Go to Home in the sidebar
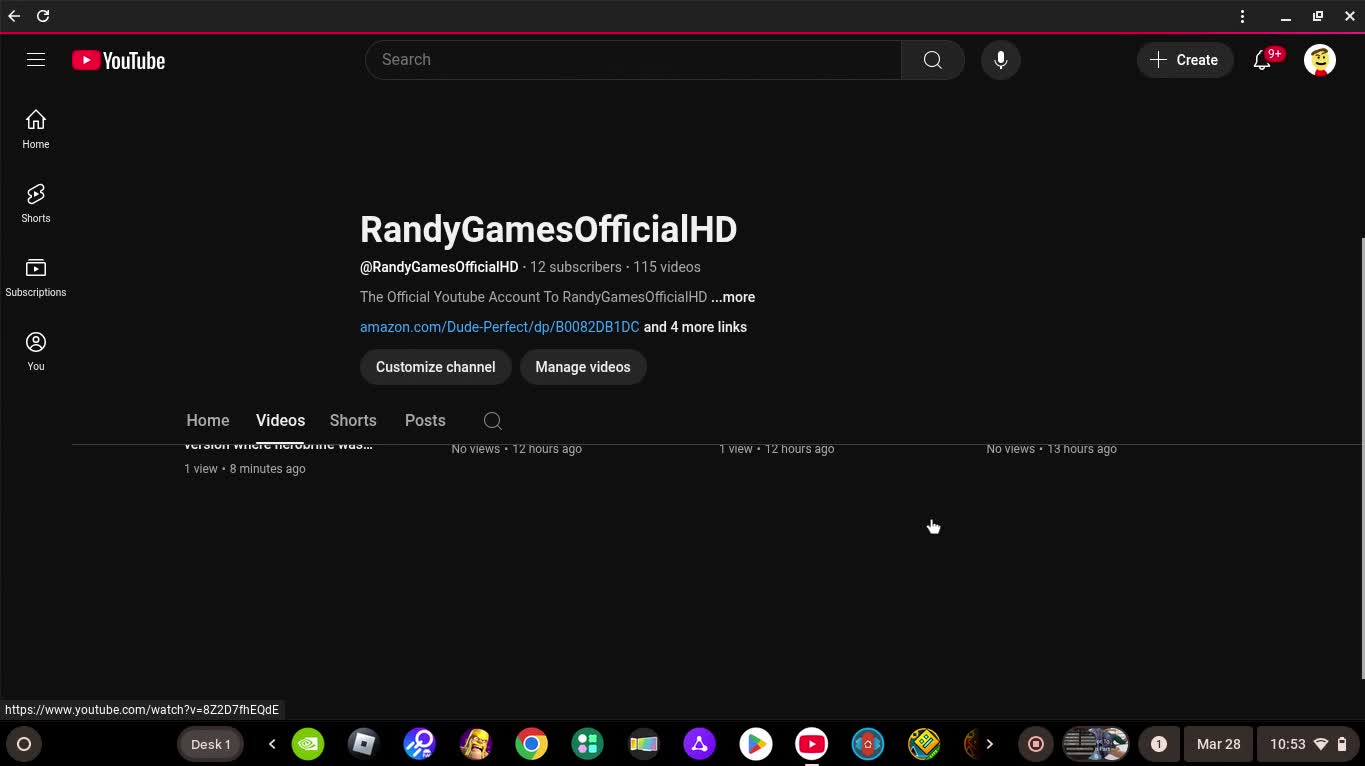 point(36,129)
